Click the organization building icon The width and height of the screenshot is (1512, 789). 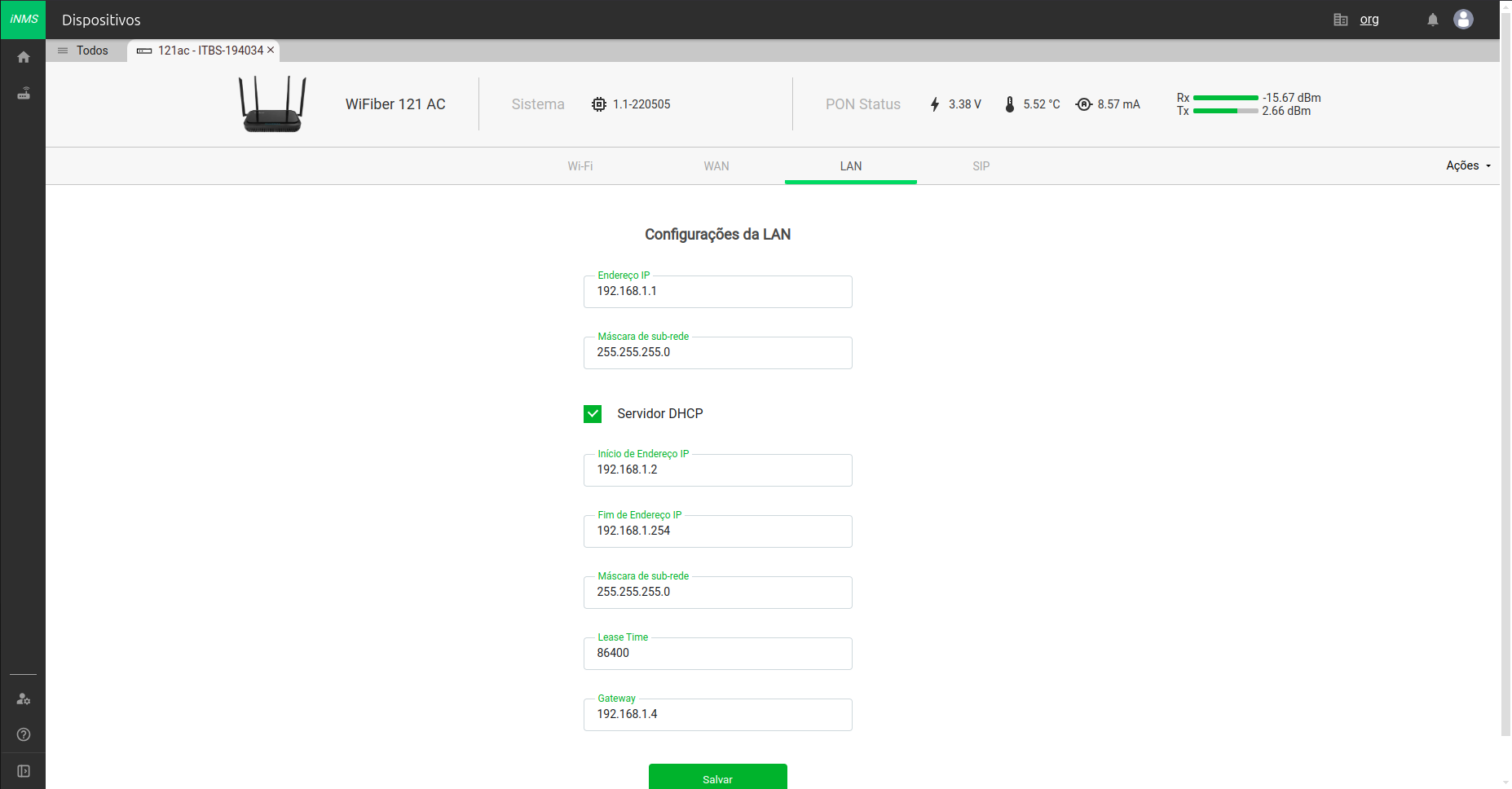[1341, 20]
